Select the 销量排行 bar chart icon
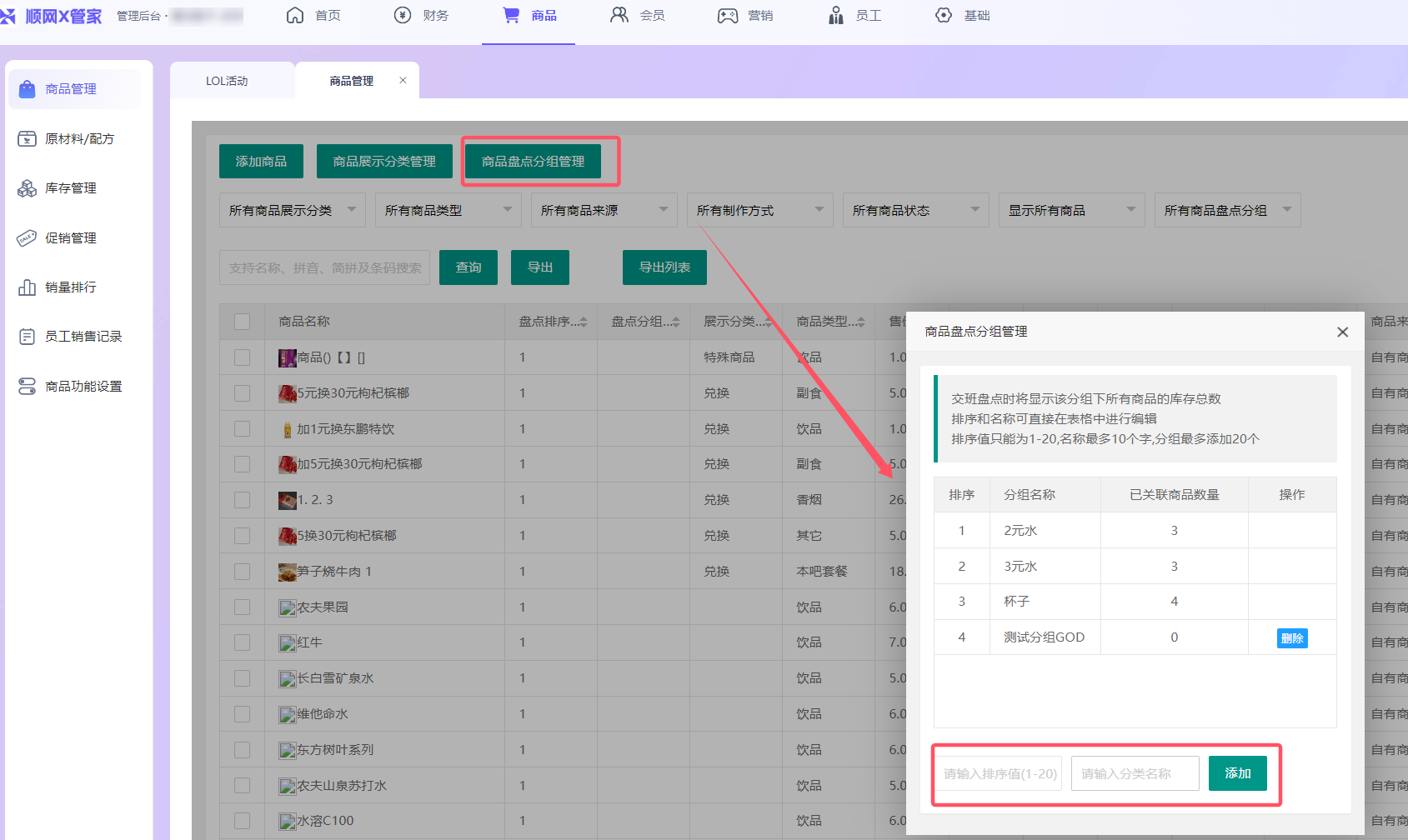The height and width of the screenshot is (840, 1408). click(x=27, y=287)
